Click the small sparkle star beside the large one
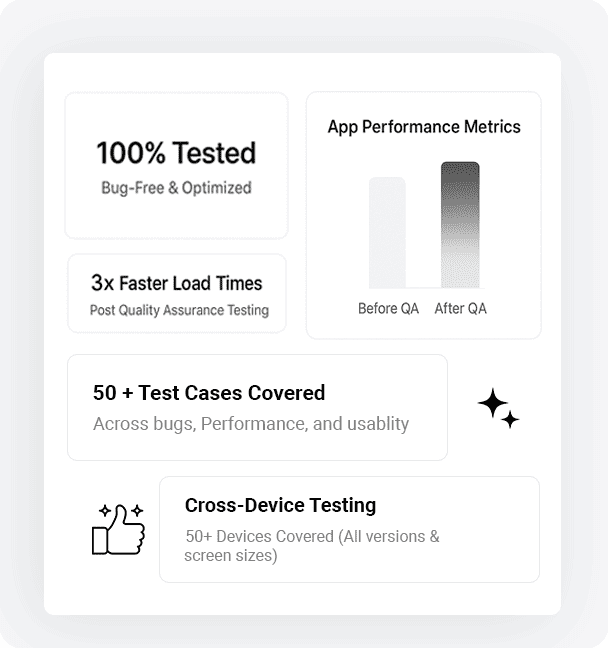This screenshot has width=608, height=648. click(510, 420)
